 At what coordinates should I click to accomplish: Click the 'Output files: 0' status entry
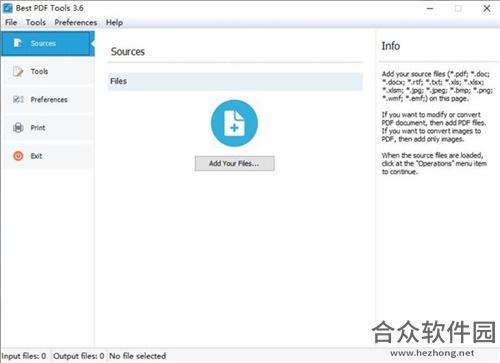pyautogui.click(x=79, y=356)
